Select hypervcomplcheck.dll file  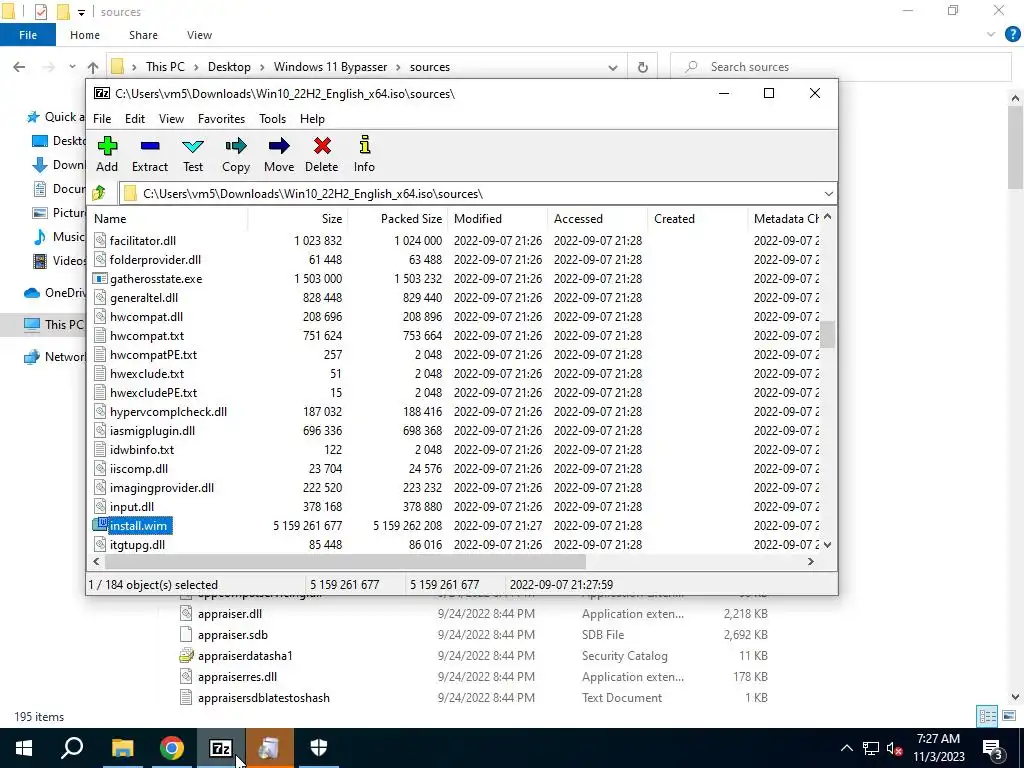coord(168,411)
